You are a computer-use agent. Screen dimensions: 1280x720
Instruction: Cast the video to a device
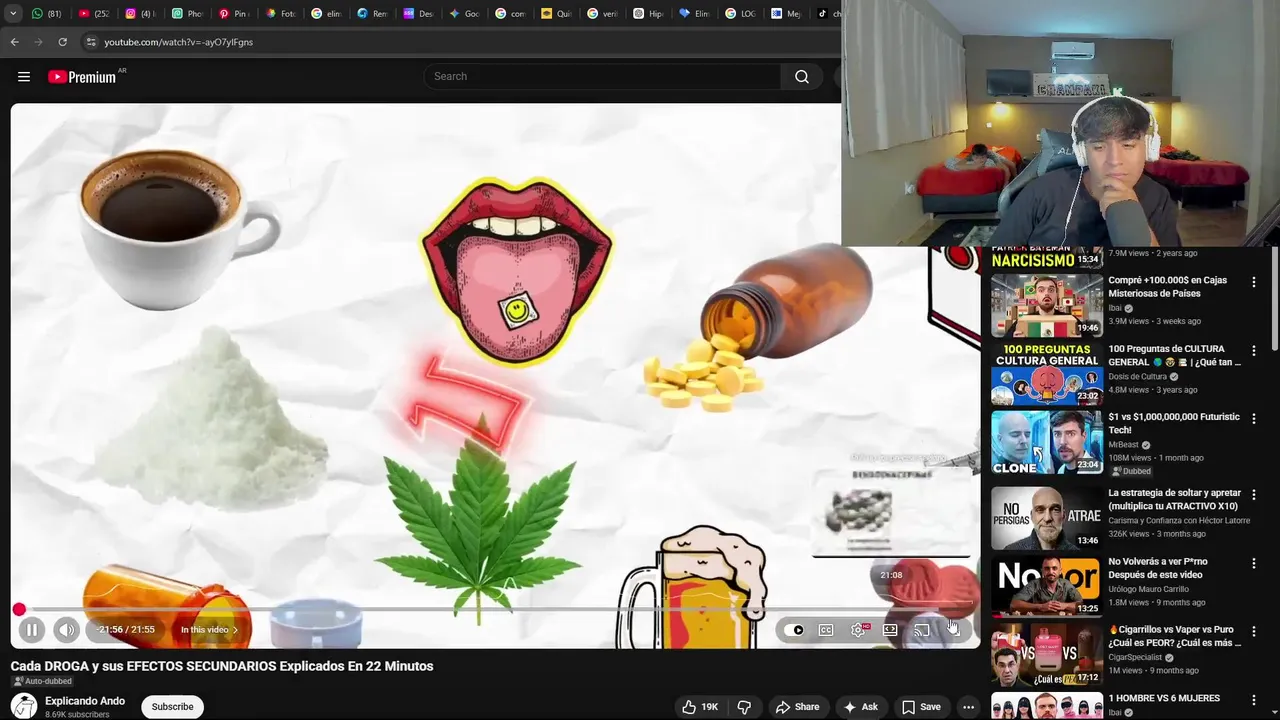922,630
